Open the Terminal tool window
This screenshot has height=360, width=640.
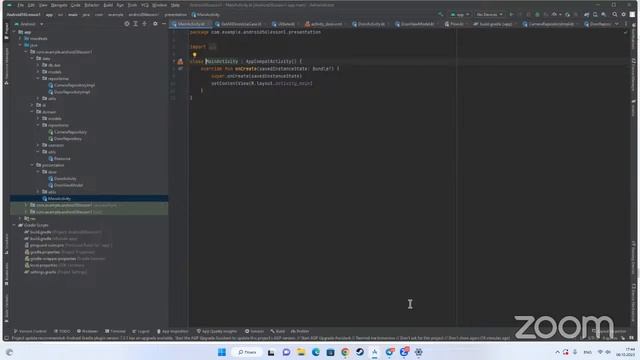115,331
